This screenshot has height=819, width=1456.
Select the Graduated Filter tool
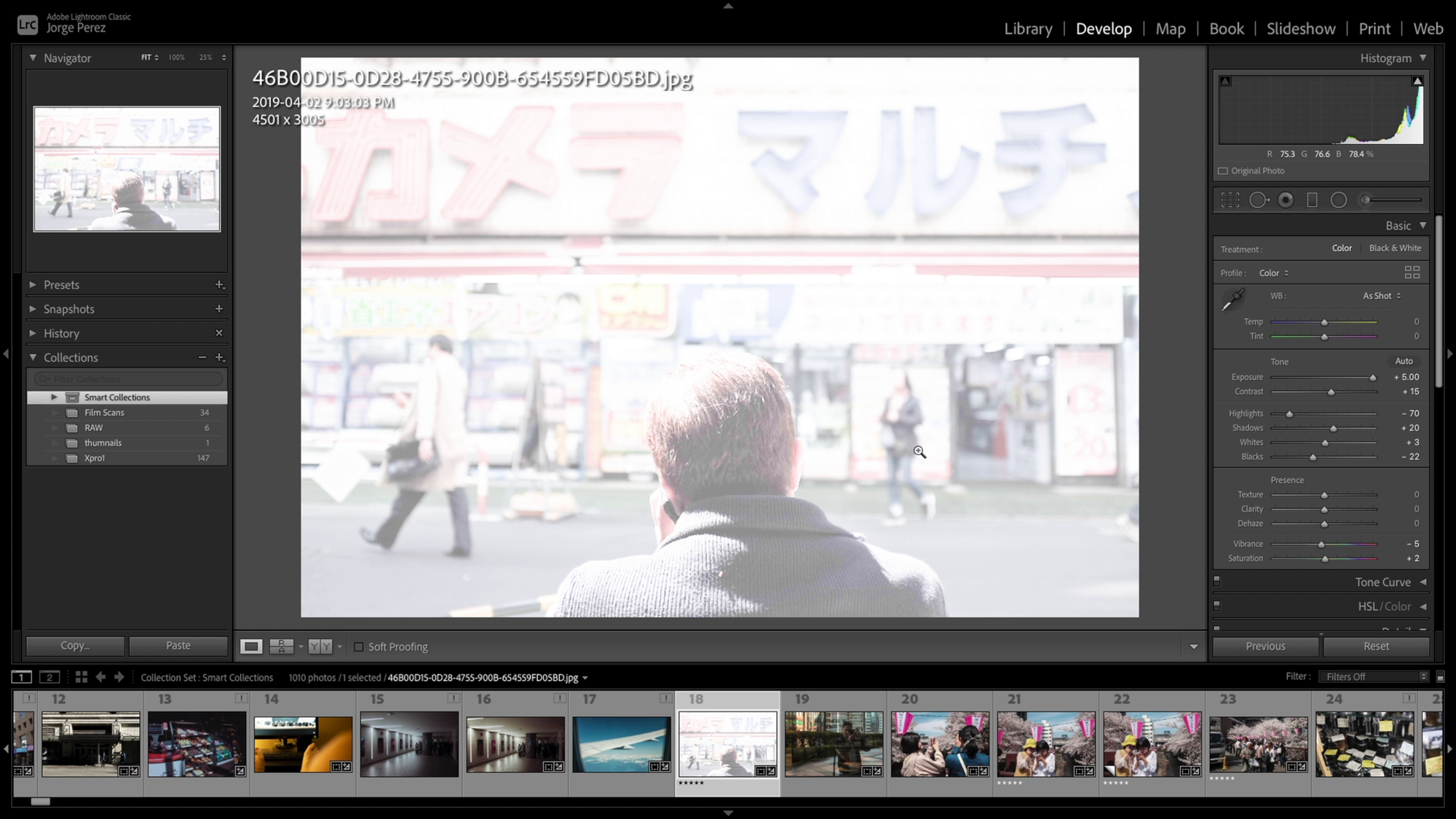click(1312, 200)
